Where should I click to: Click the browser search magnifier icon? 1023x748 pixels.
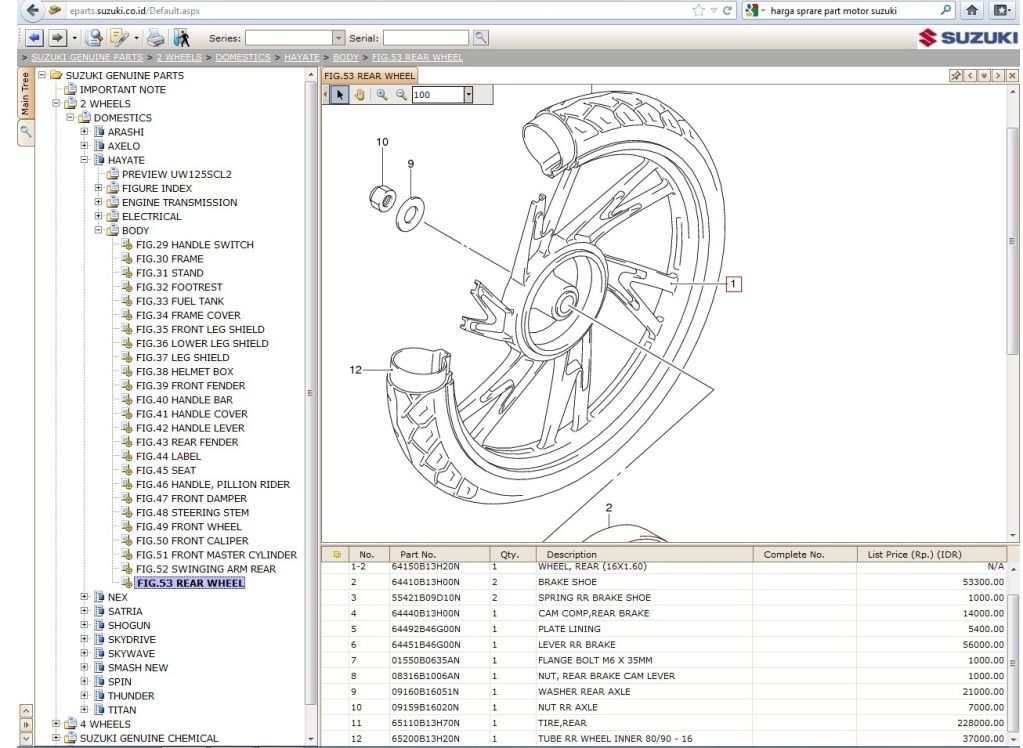[945, 10]
